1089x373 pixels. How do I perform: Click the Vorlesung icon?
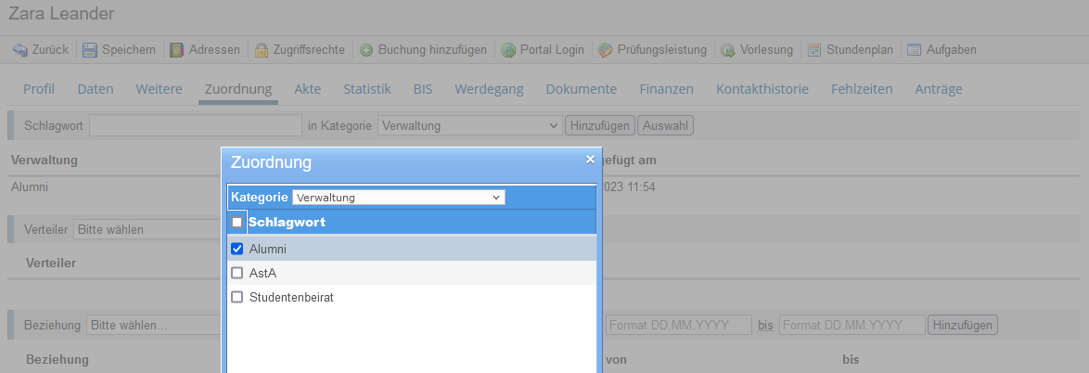(x=728, y=50)
